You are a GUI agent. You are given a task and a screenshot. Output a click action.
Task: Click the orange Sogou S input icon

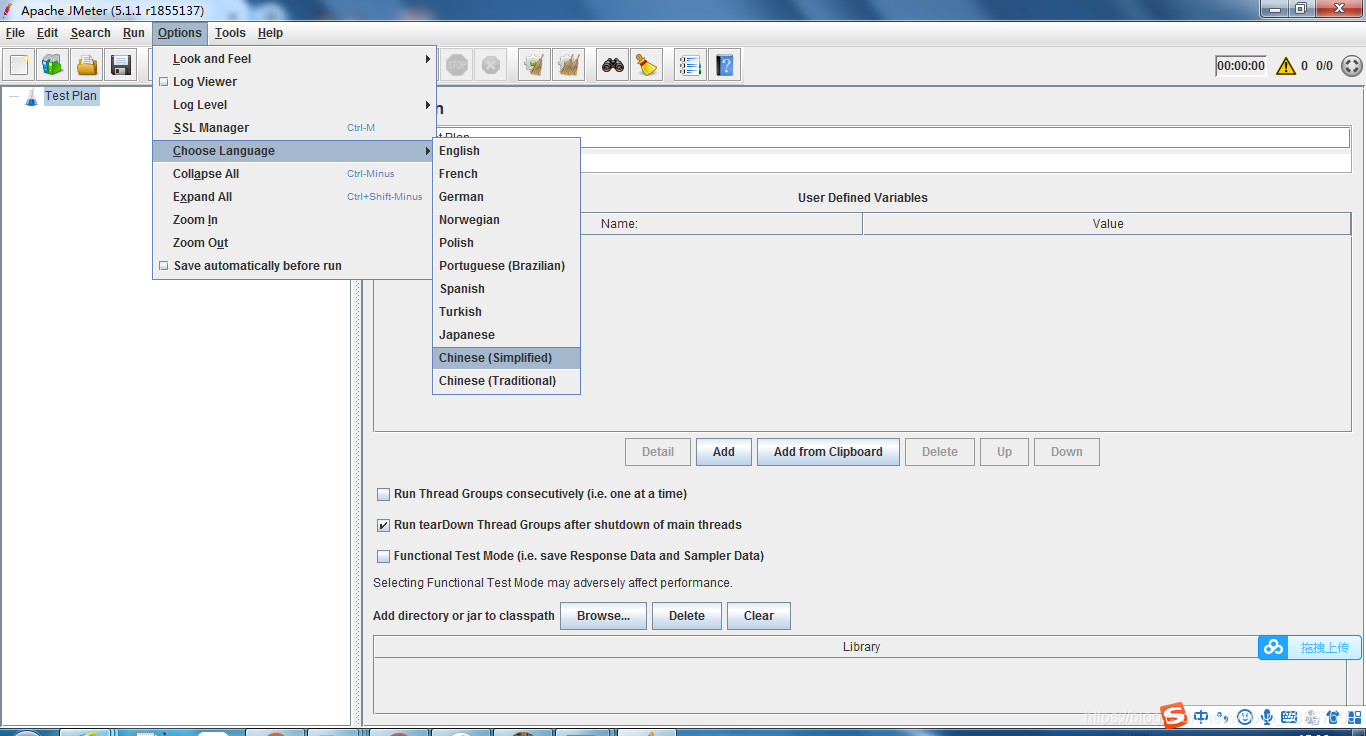(1174, 716)
